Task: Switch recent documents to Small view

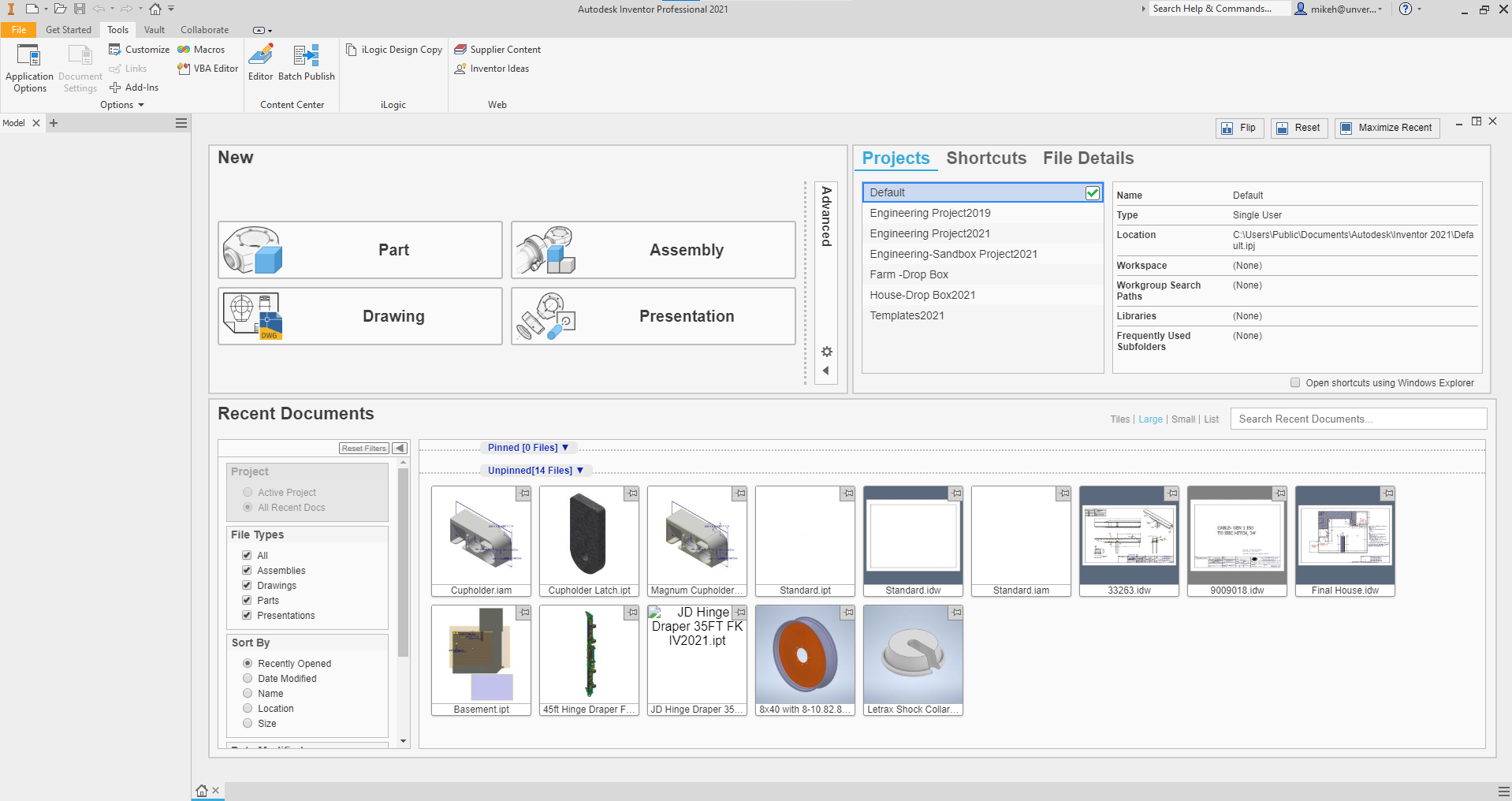Action: click(x=1182, y=419)
